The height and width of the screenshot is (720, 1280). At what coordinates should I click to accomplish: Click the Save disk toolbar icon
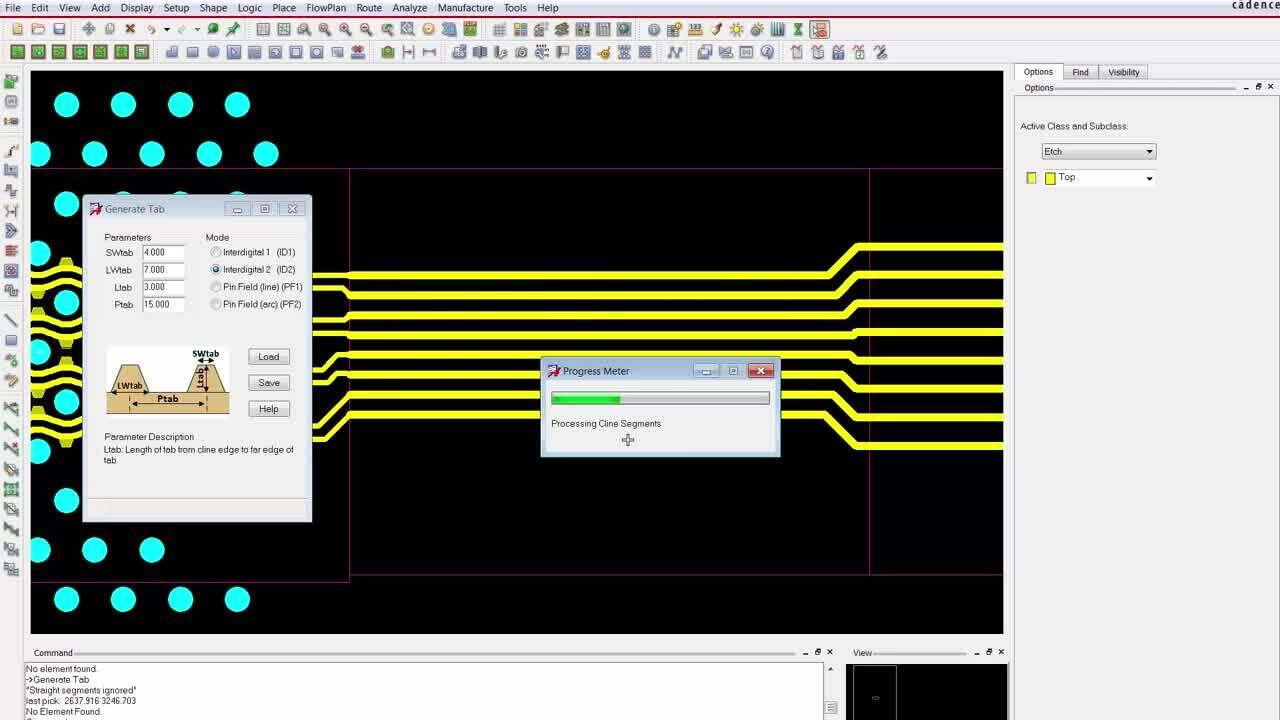point(59,29)
